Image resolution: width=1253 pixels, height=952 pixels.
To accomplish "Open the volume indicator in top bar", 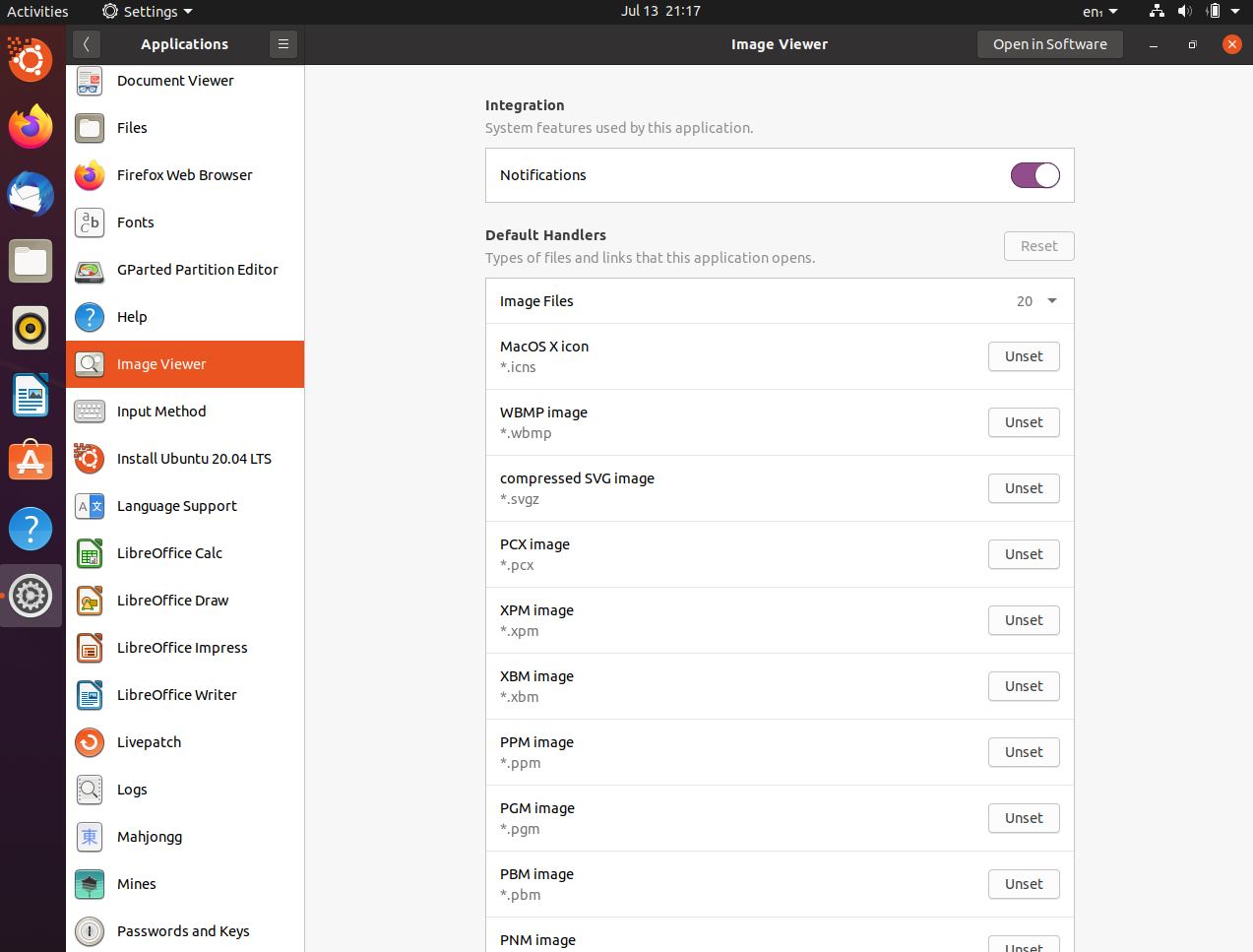I will (x=1185, y=12).
